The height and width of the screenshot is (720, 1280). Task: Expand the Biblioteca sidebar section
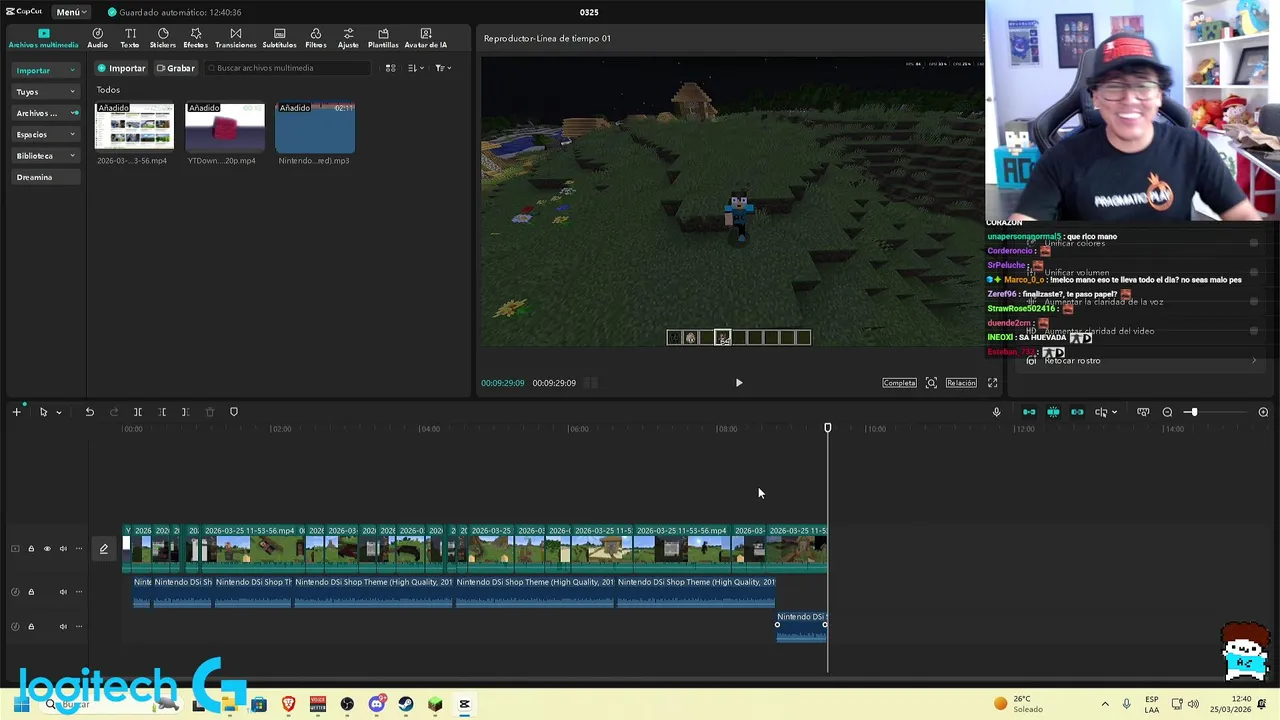(45, 156)
